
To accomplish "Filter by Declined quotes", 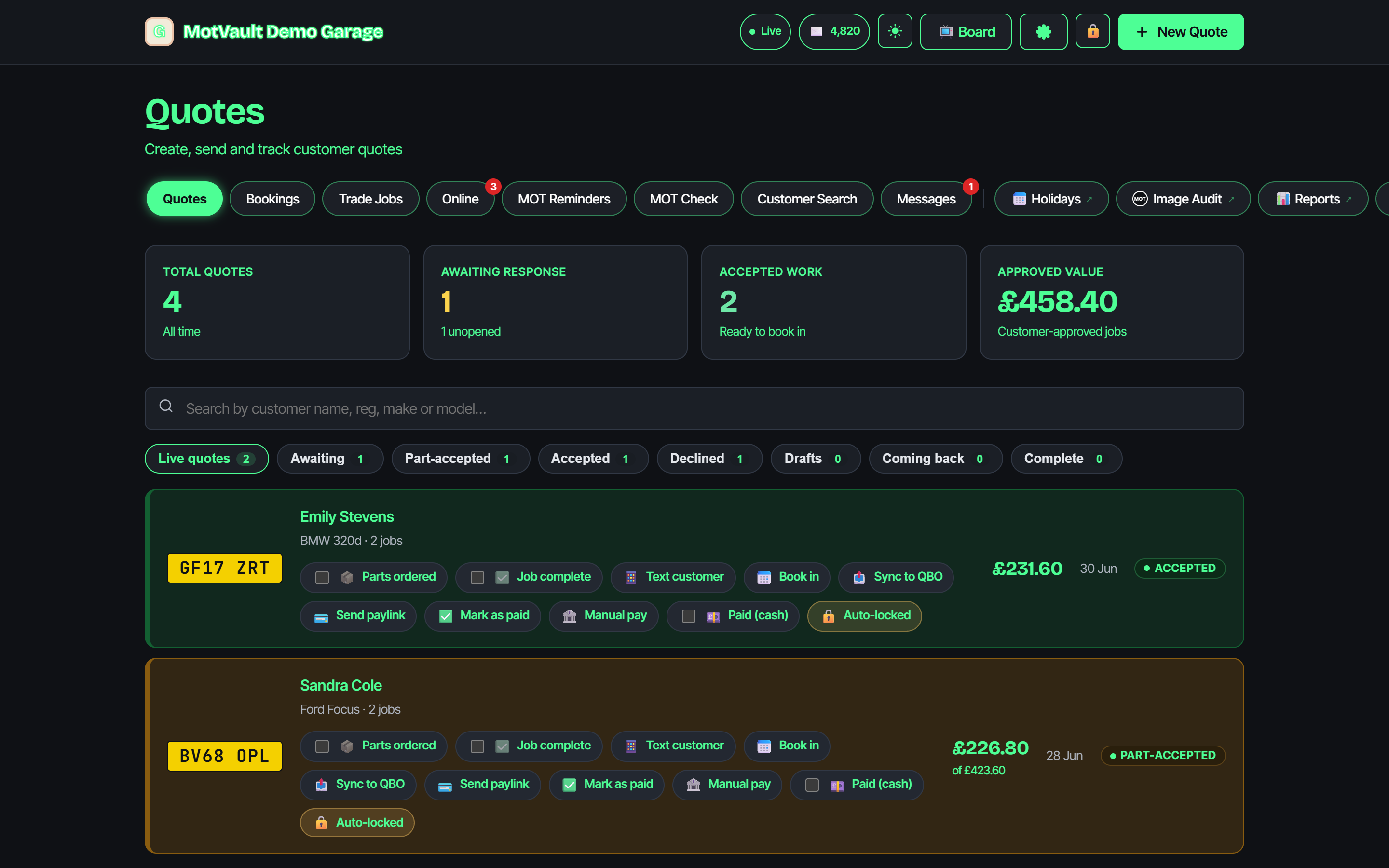I will click(709, 458).
